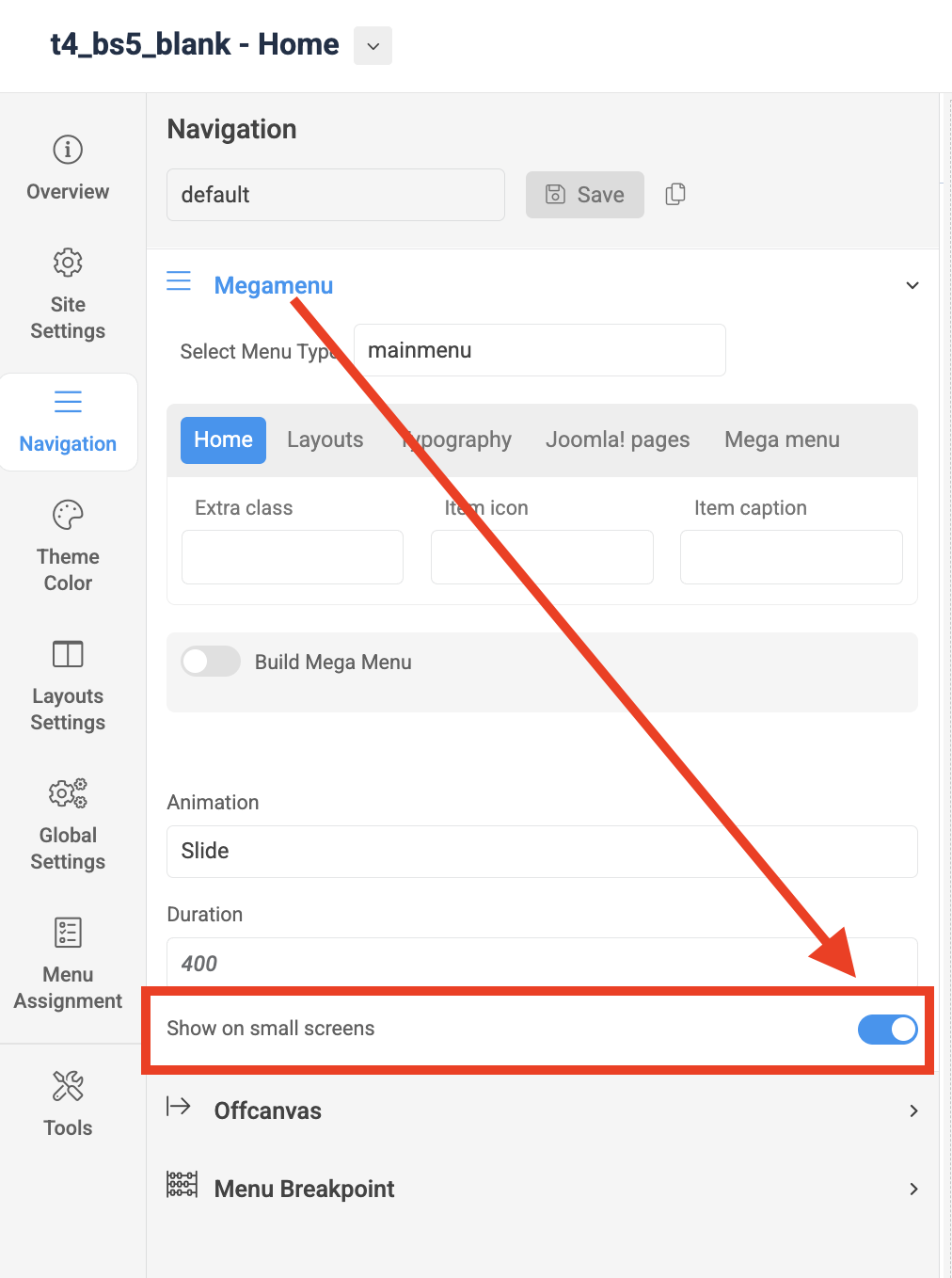Open Menu Assignment checklist icon
The height and width of the screenshot is (1278, 952).
tap(68, 933)
